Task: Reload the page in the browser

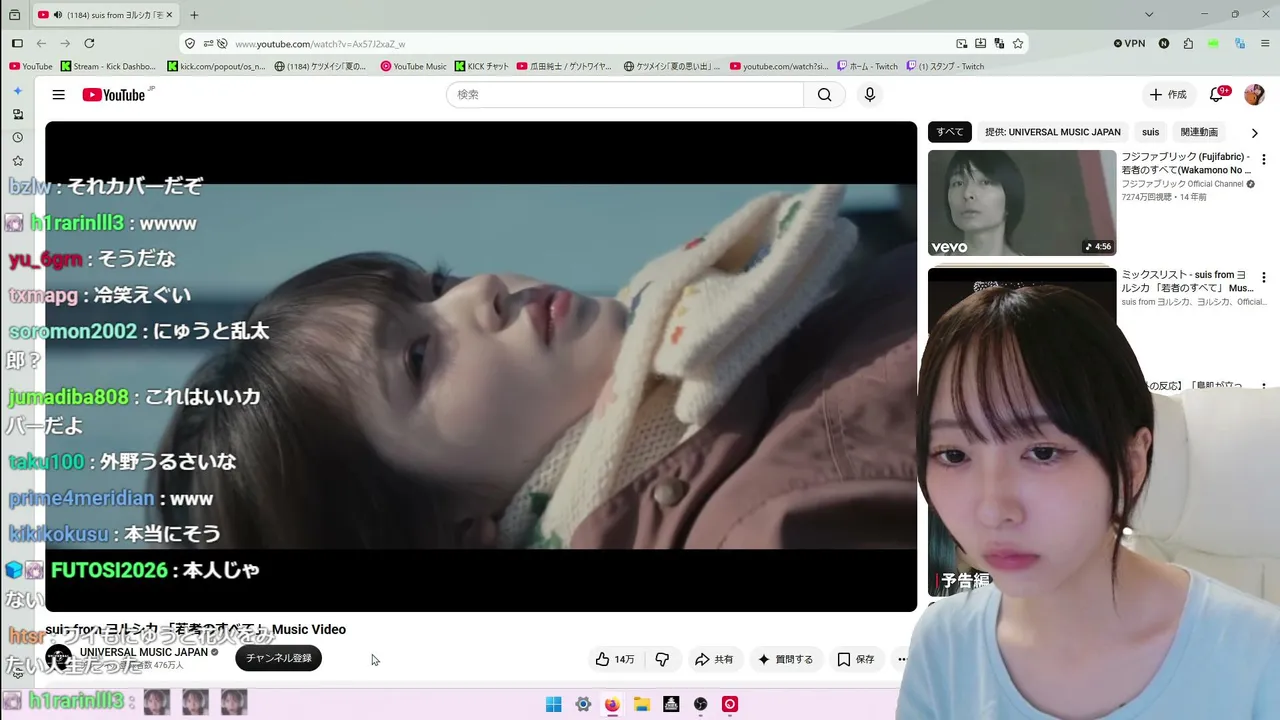Action: point(89,43)
